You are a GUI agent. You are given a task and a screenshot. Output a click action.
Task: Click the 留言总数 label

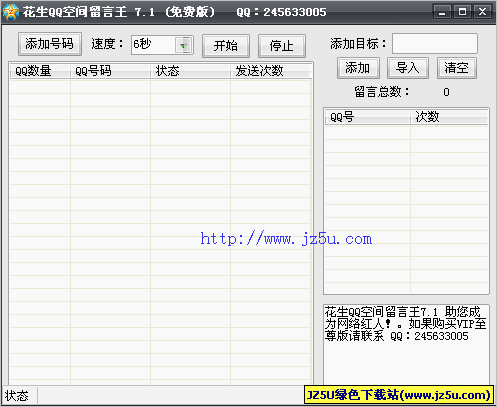click(x=382, y=92)
